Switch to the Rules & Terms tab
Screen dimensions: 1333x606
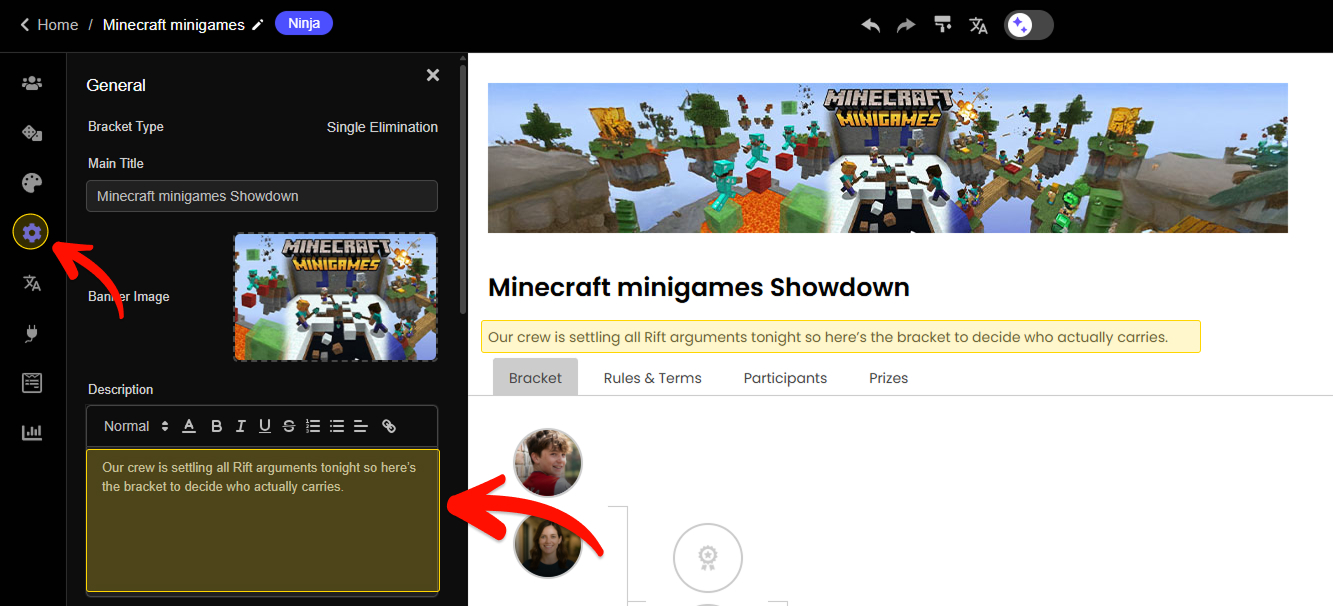pos(652,378)
